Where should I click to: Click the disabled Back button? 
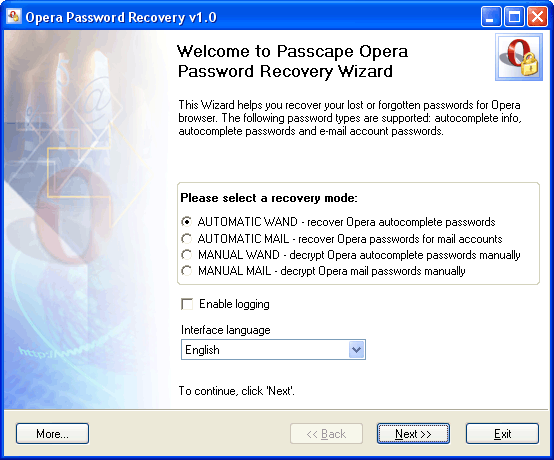point(326,434)
